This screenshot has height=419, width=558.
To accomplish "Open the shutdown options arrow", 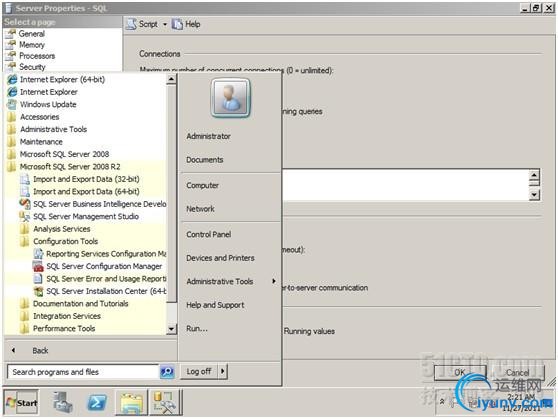I will 223,372.
